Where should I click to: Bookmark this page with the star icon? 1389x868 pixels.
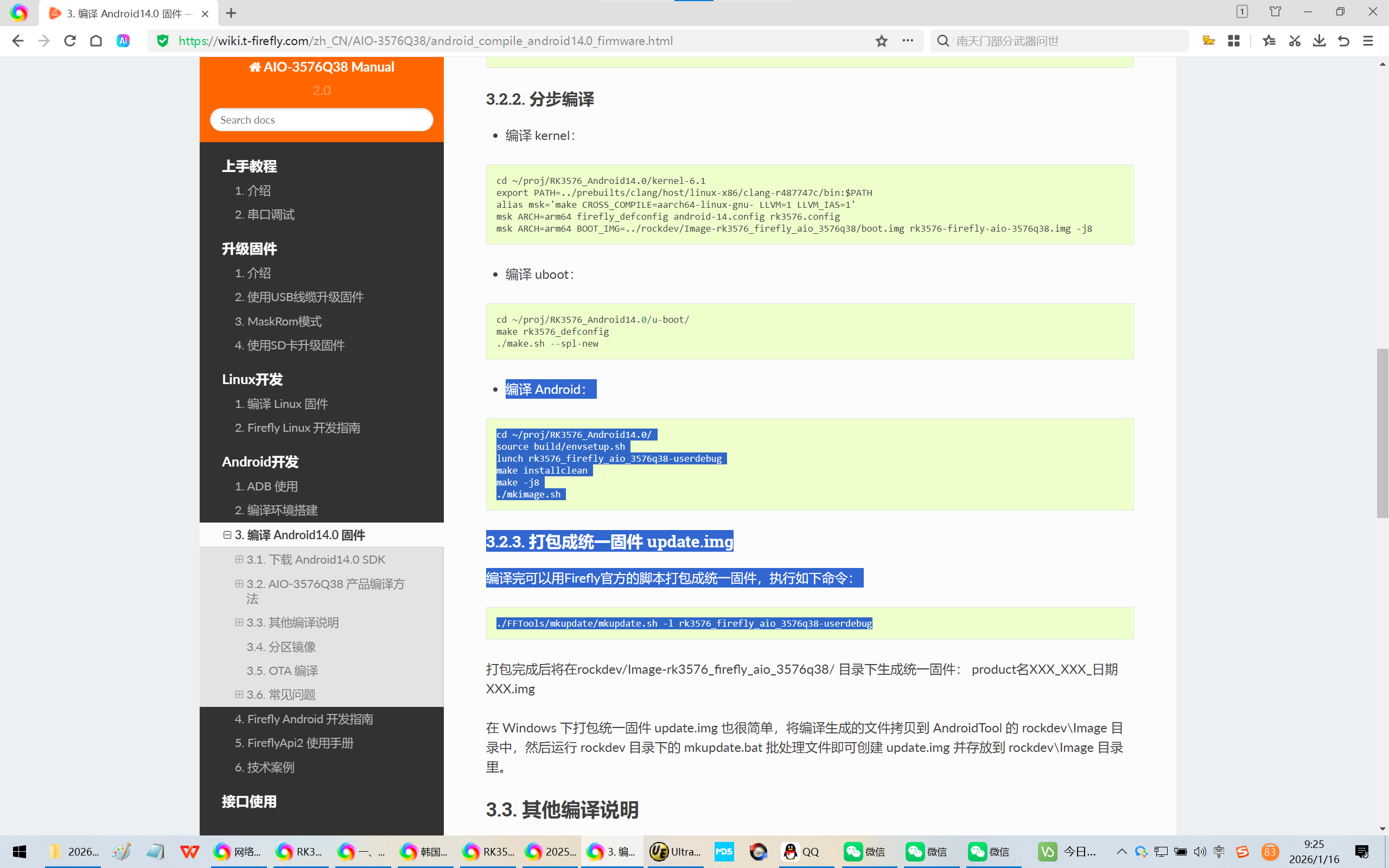click(881, 41)
